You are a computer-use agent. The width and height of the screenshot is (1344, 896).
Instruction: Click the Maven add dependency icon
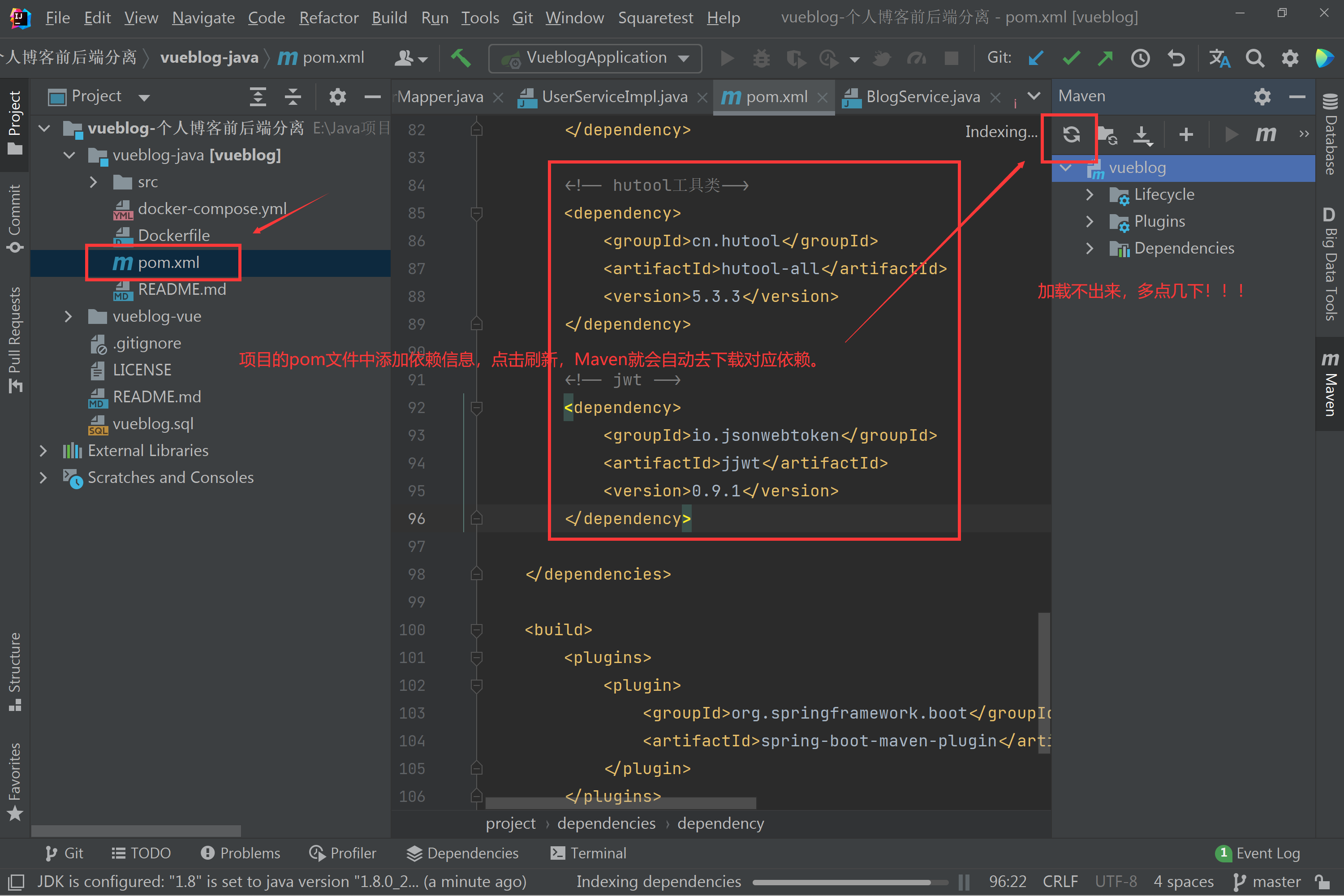tap(1186, 134)
